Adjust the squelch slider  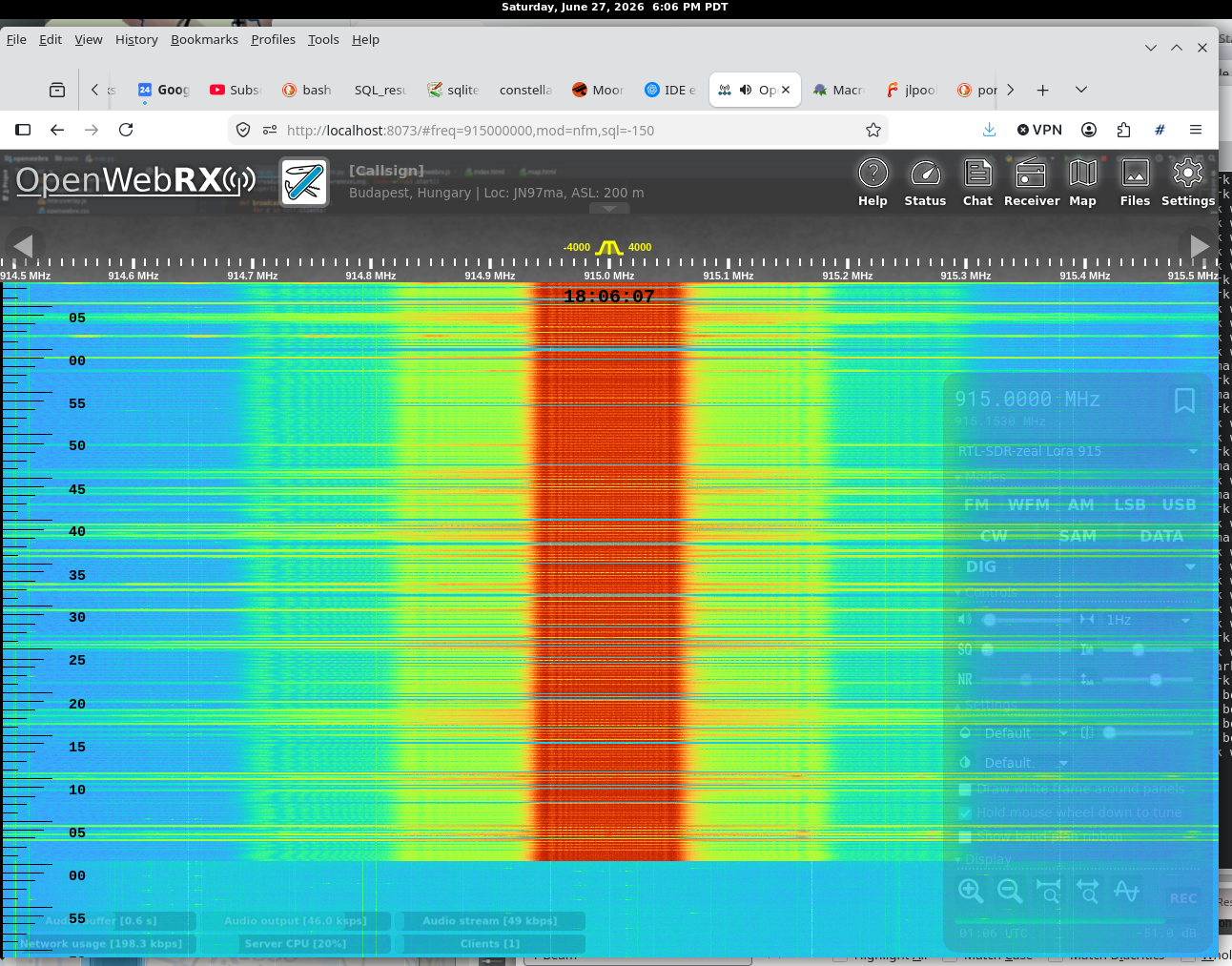[1026, 649]
